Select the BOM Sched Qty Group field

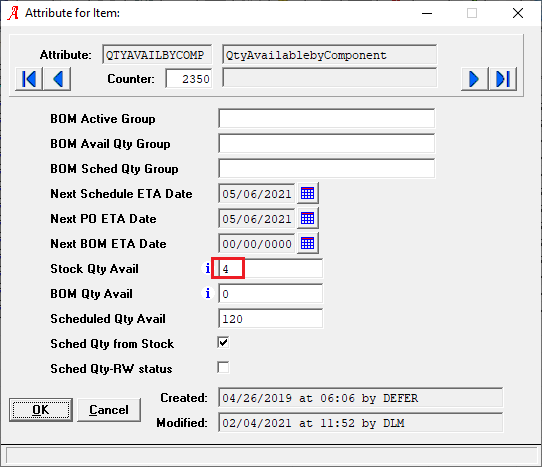[x=327, y=168]
